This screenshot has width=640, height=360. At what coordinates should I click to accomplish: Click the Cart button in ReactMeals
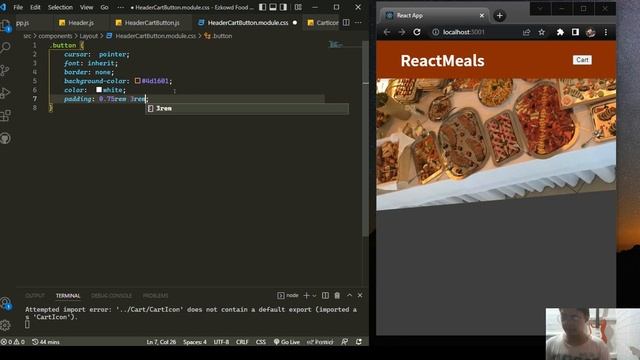[x=582, y=60]
